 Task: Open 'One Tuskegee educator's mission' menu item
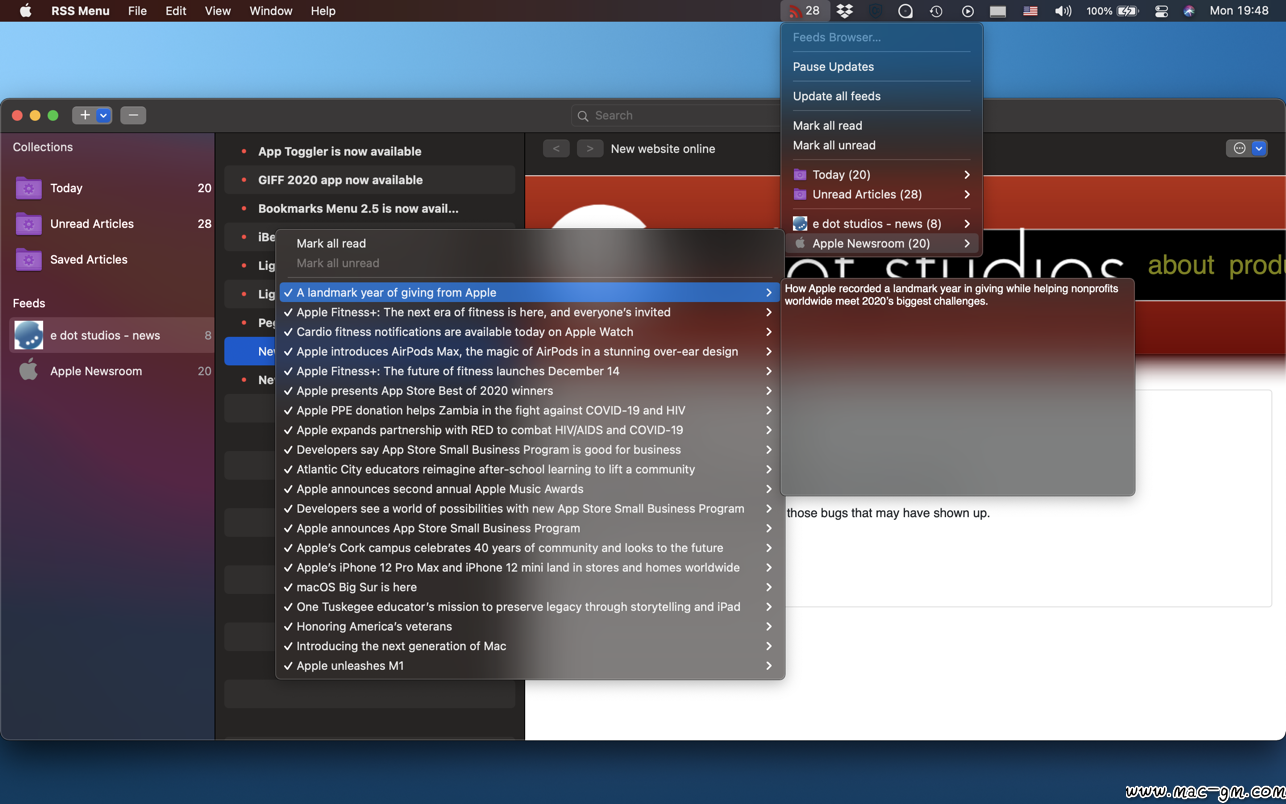(530, 607)
